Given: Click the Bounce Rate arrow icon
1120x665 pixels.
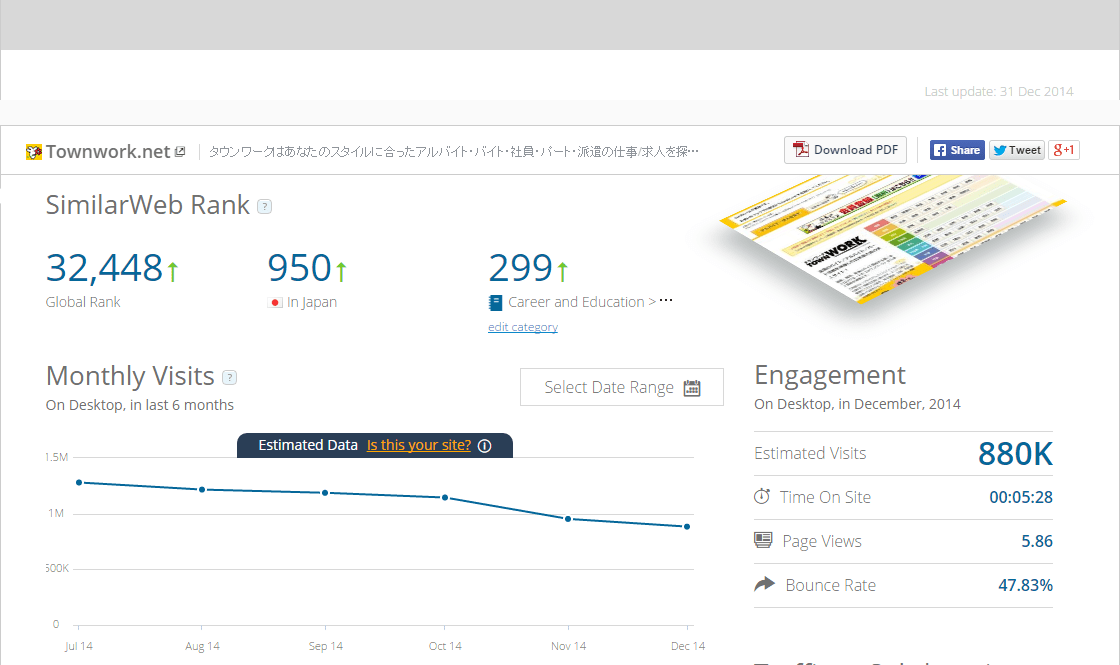Looking at the screenshot, I should coord(764,584).
